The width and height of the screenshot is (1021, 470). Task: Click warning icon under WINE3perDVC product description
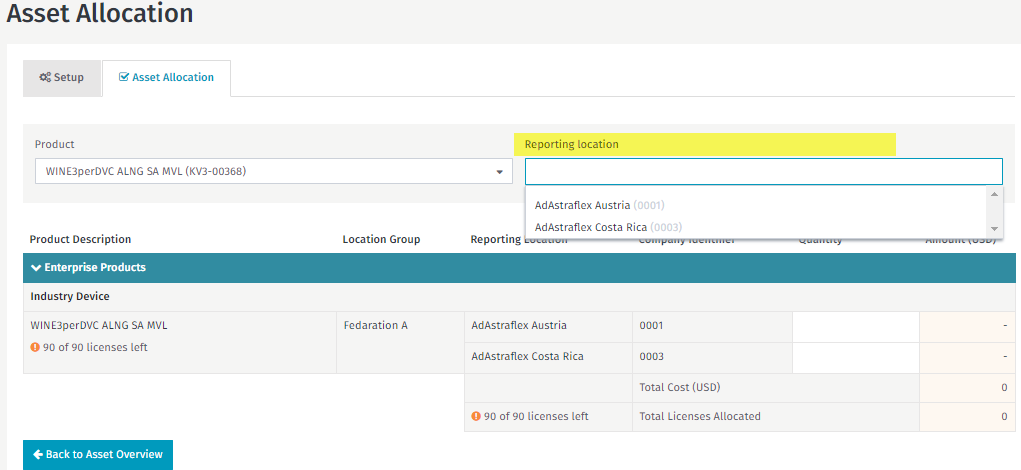point(35,348)
